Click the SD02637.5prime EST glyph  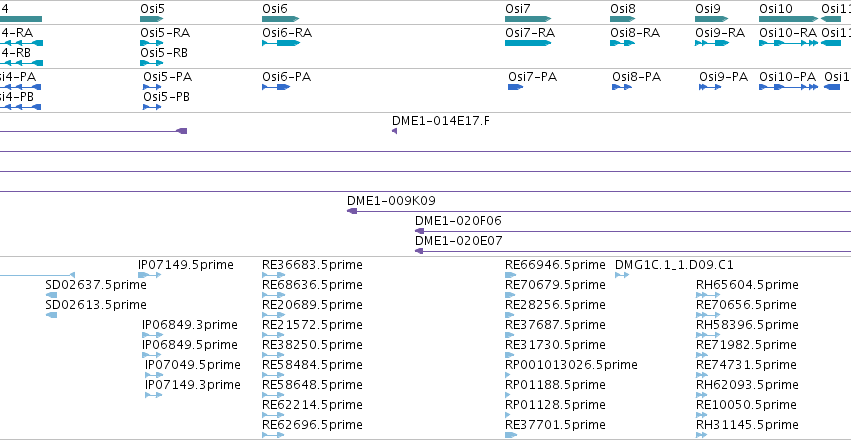coord(52,295)
